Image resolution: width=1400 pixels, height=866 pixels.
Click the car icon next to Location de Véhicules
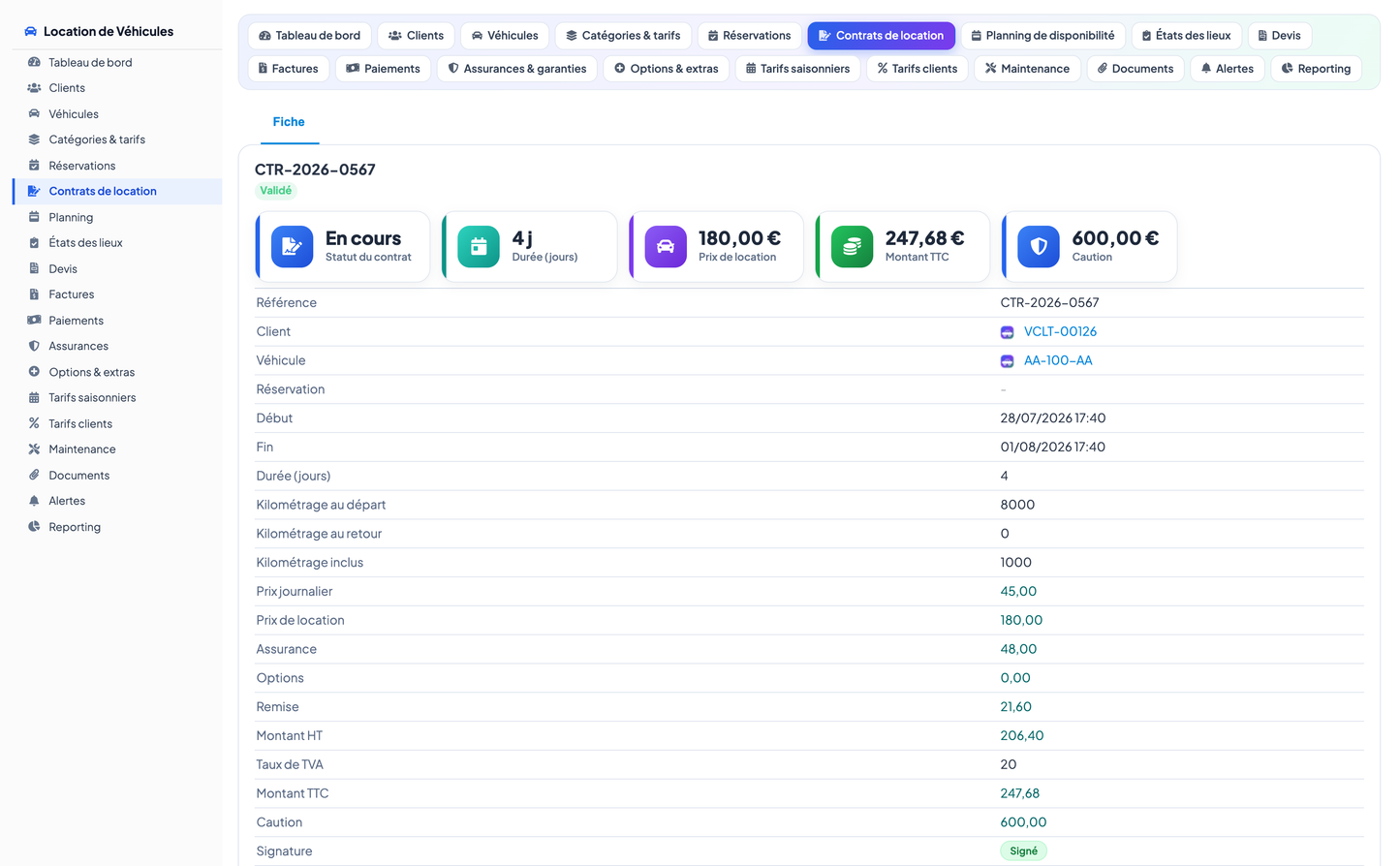coord(31,31)
